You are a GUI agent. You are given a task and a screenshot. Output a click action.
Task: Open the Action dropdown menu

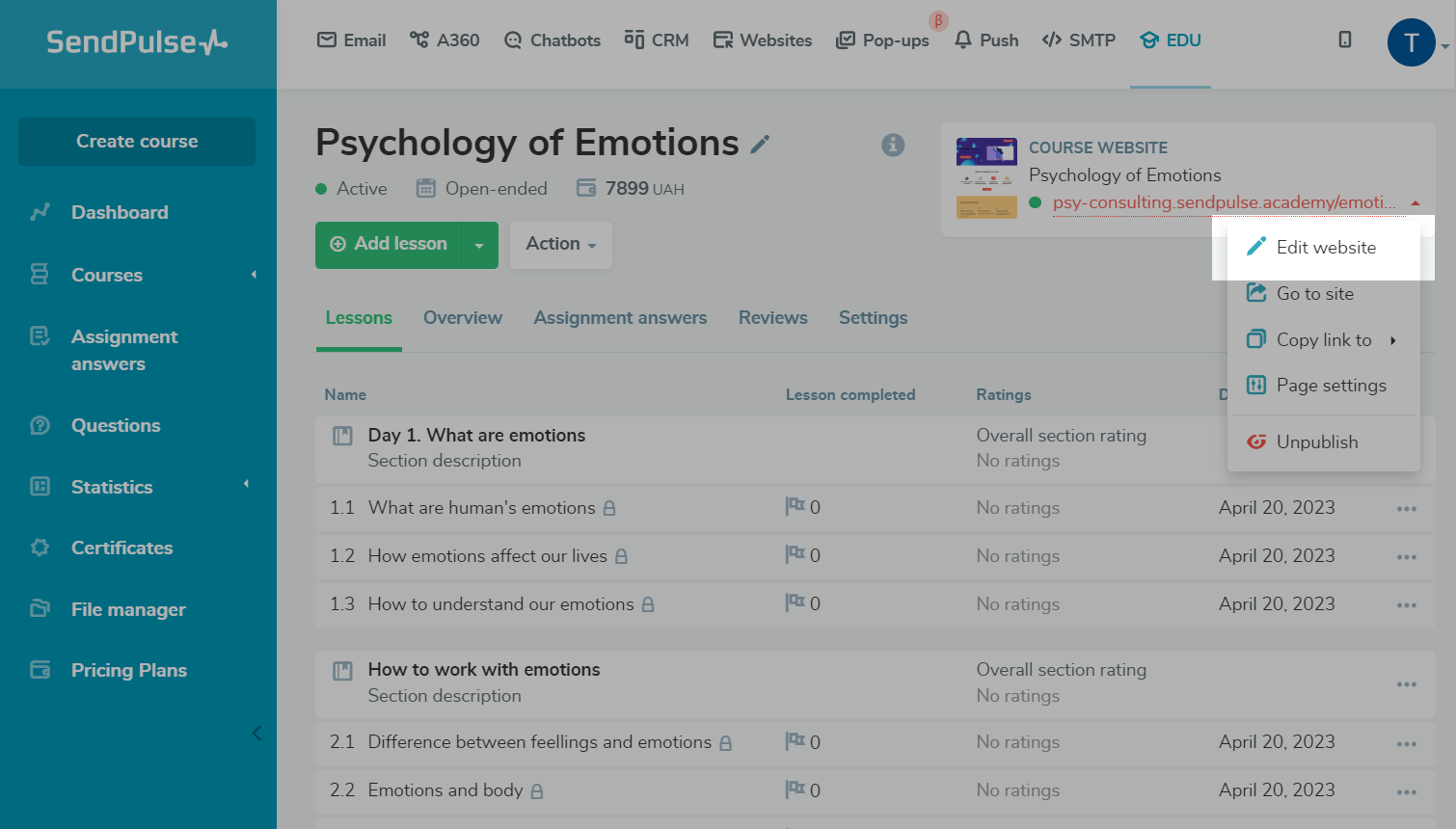pyautogui.click(x=560, y=245)
